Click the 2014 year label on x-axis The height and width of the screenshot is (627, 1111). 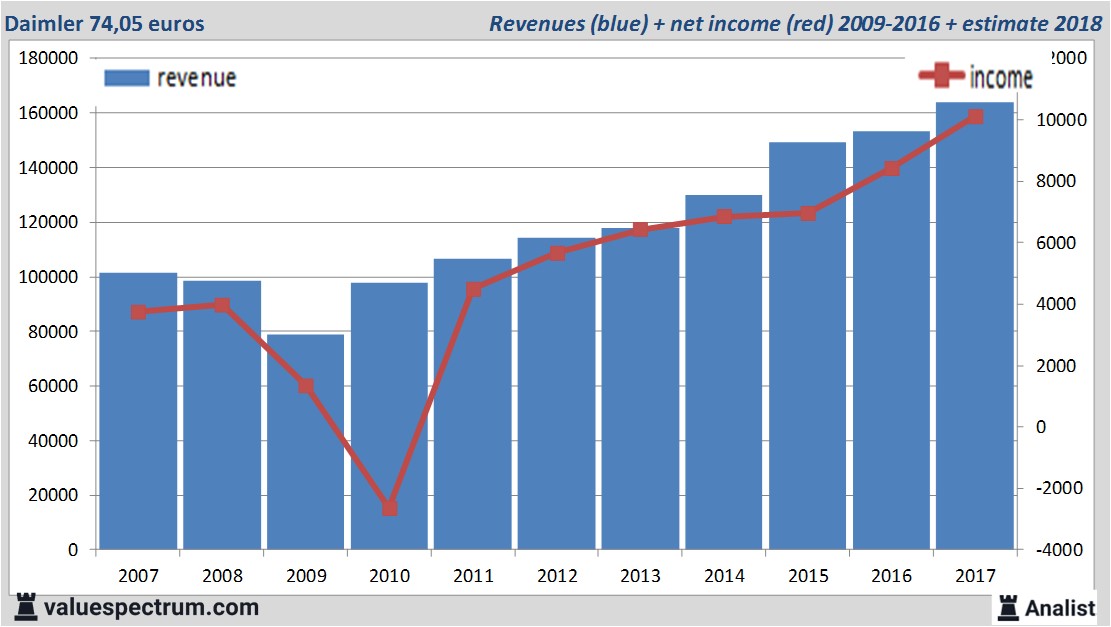723,575
